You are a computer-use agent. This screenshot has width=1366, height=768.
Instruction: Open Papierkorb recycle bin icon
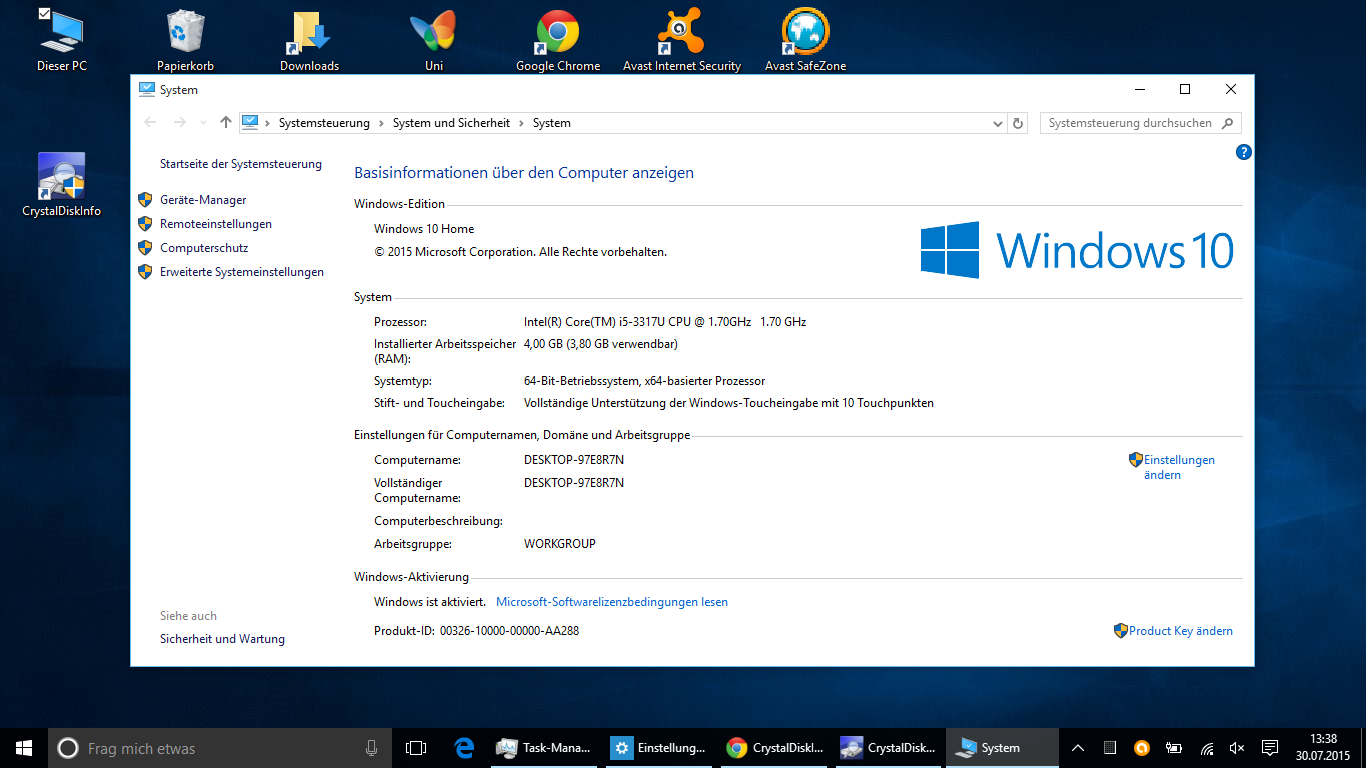click(185, 40)
